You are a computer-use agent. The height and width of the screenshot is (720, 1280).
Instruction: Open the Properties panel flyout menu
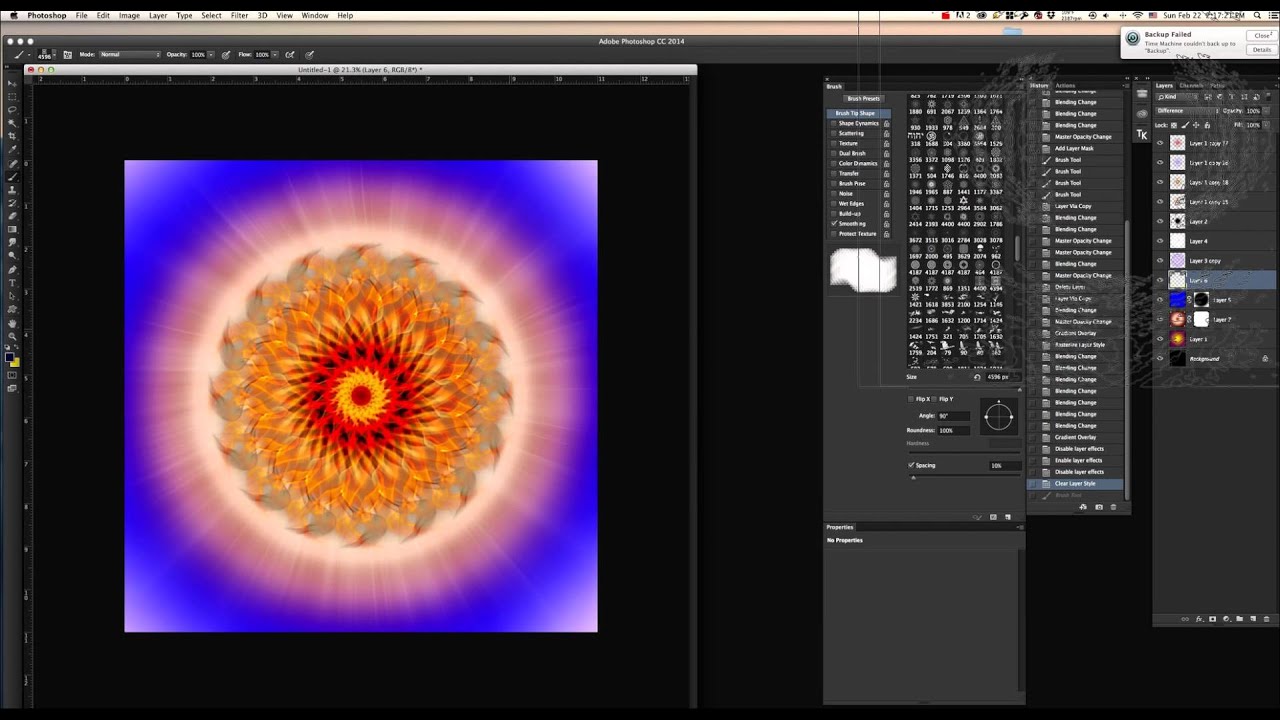[x=1019, y=527]
